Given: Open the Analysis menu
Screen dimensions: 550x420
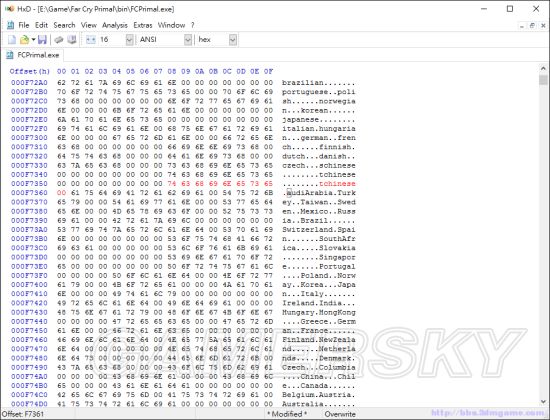Looking at the screenshot, I should point(115,25).
